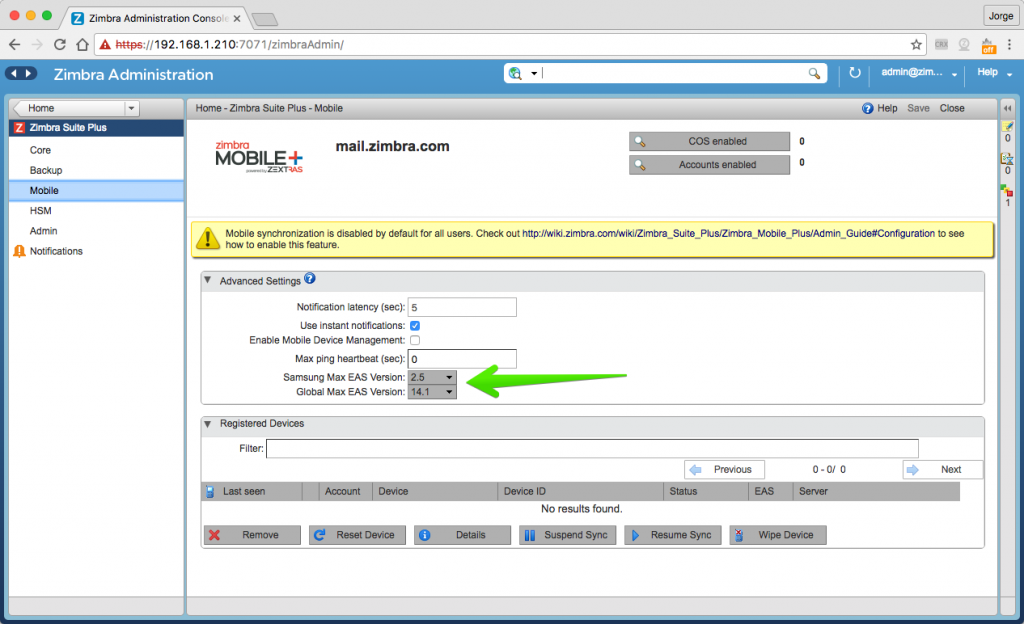The height and width of the screenshot is (624, 1024).
Task: Click the Last seen column device icon
Action: click(210, 491)
